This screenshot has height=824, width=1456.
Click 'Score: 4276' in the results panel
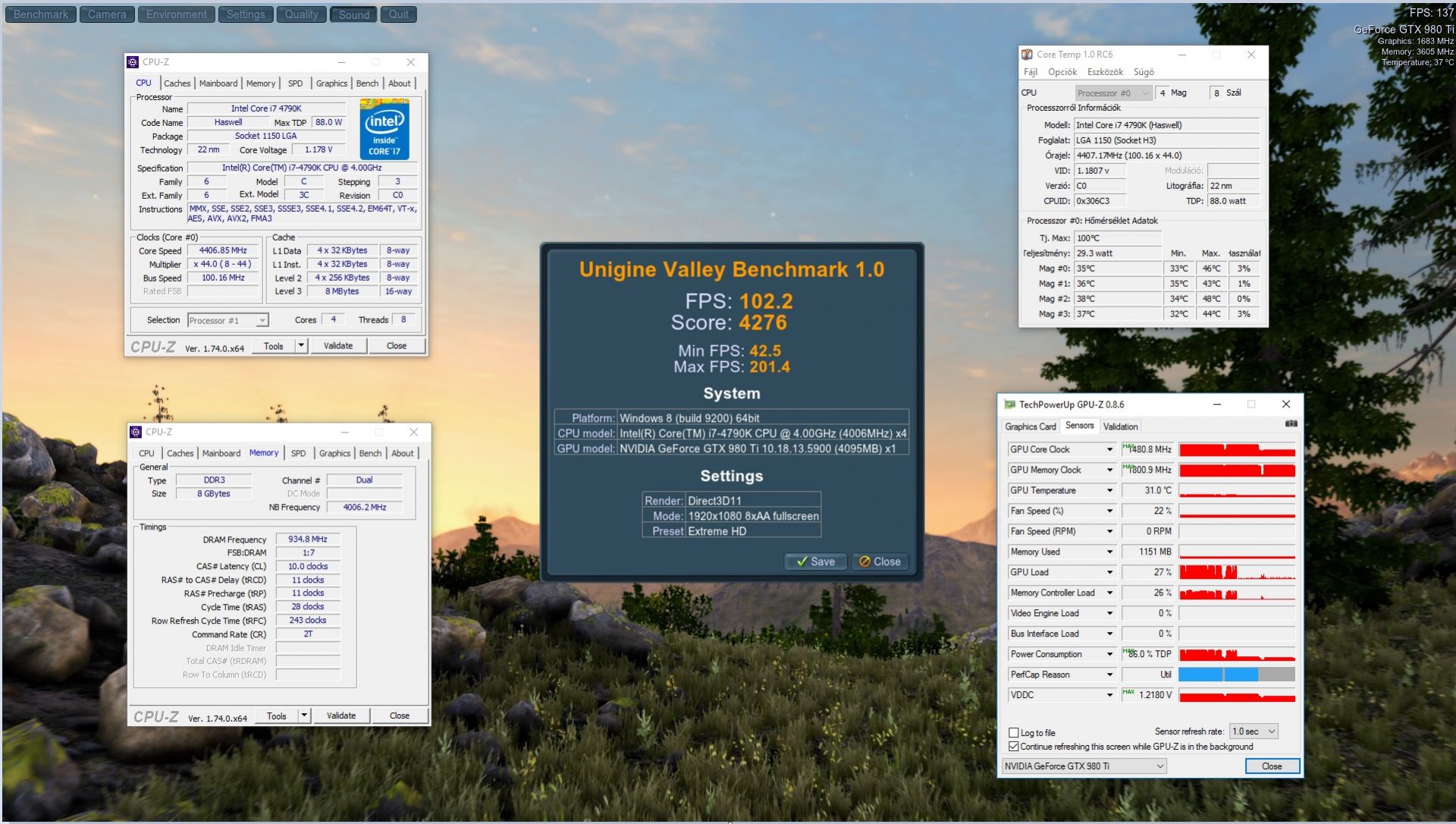tap(729, 322)
